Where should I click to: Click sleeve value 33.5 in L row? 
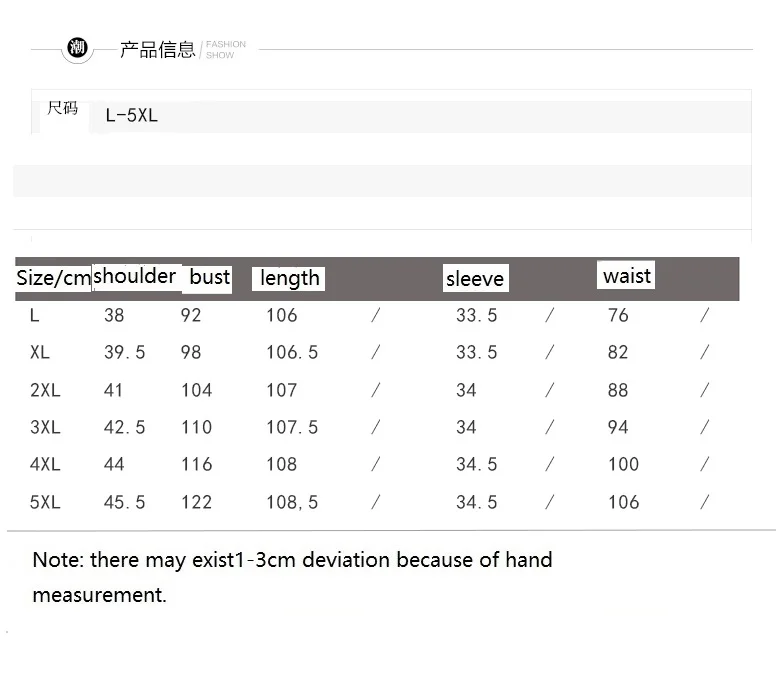click(477, 315)
